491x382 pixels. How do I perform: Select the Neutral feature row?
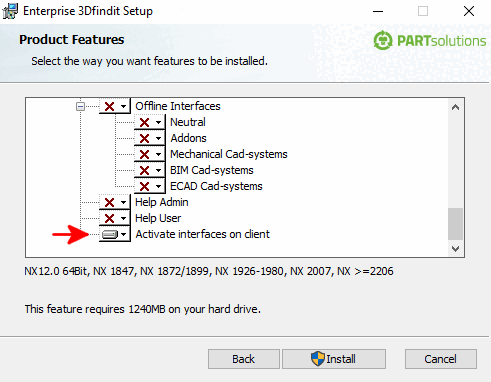(x=188, y=122)
